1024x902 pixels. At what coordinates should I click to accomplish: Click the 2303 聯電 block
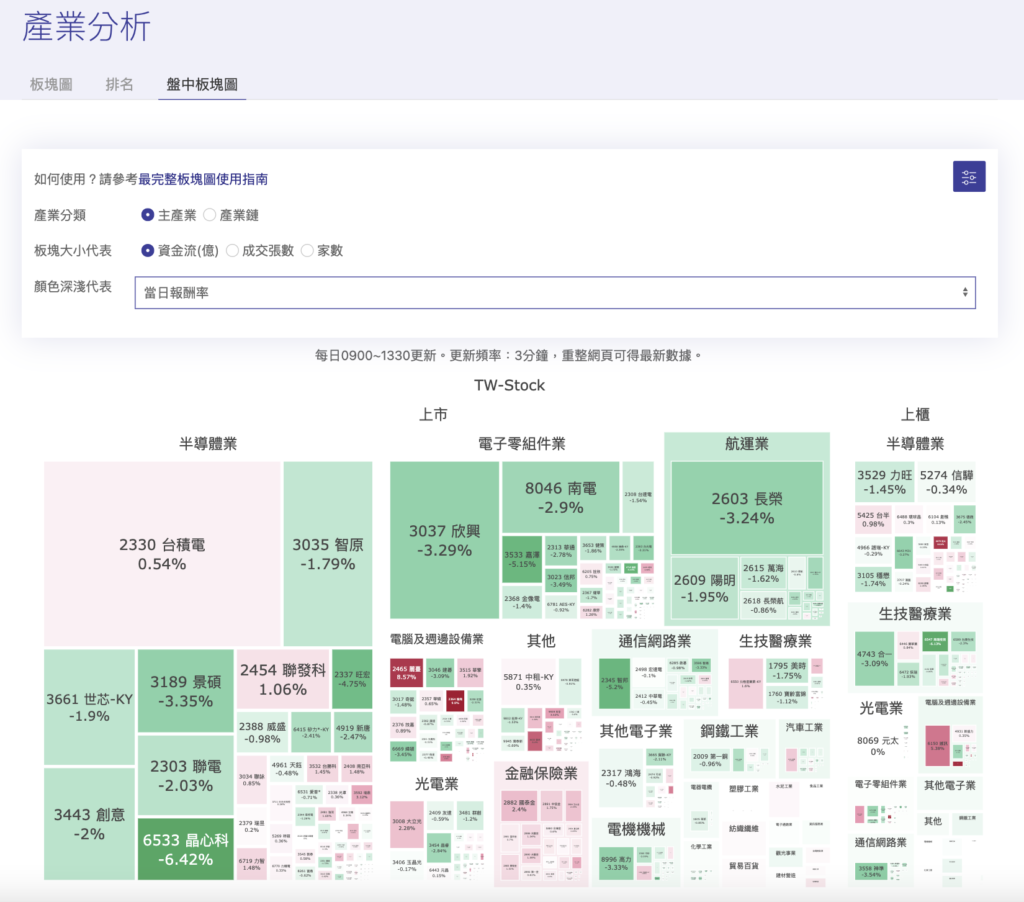point(185,775)
